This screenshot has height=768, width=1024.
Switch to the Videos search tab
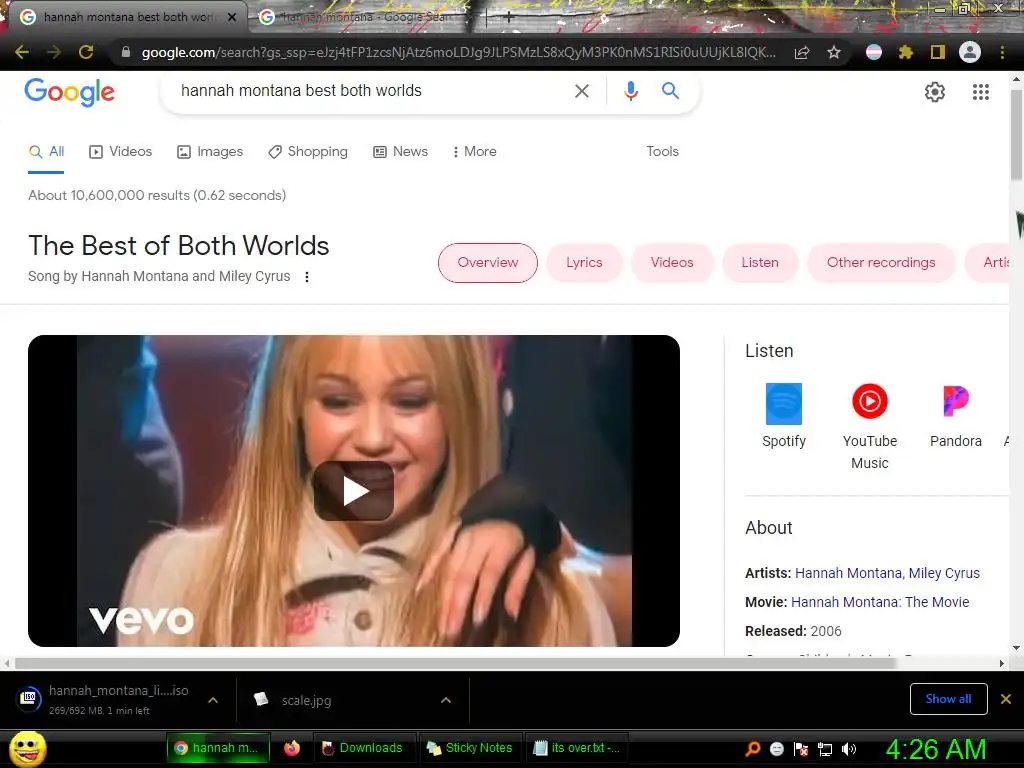120,152
